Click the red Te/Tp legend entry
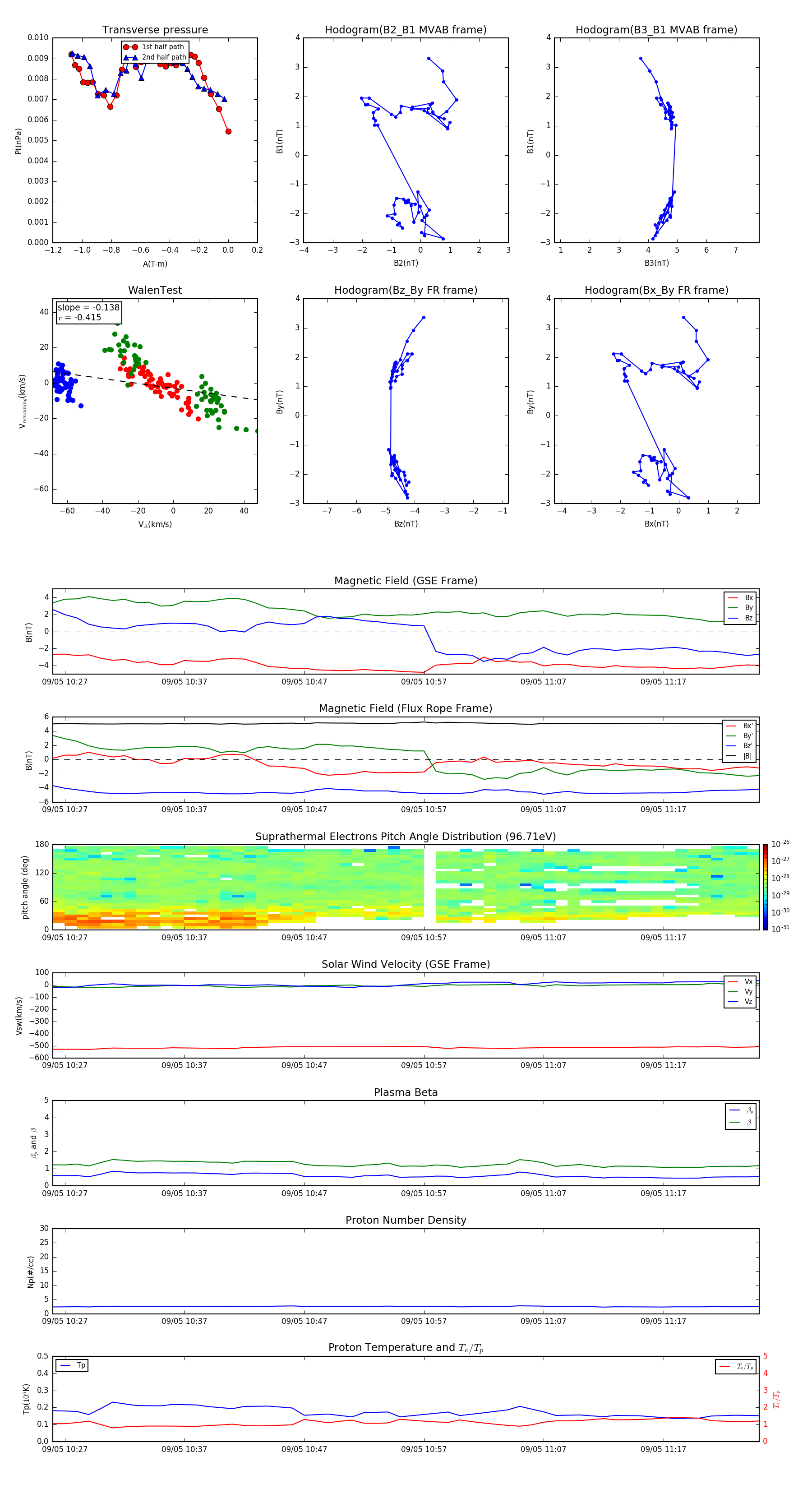Image resolution: width=812 pixels, height=1489 pixels. [736, 1366]
